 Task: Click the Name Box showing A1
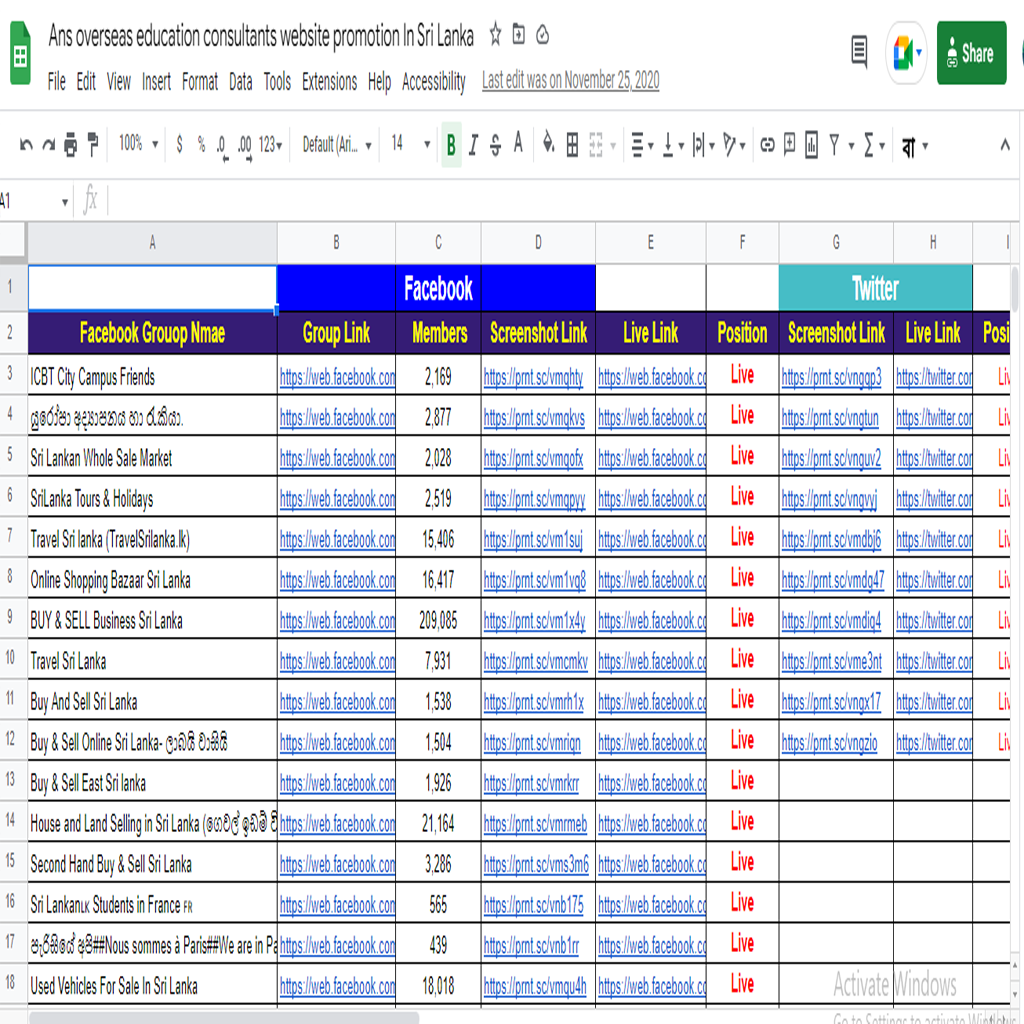(35, 201)
